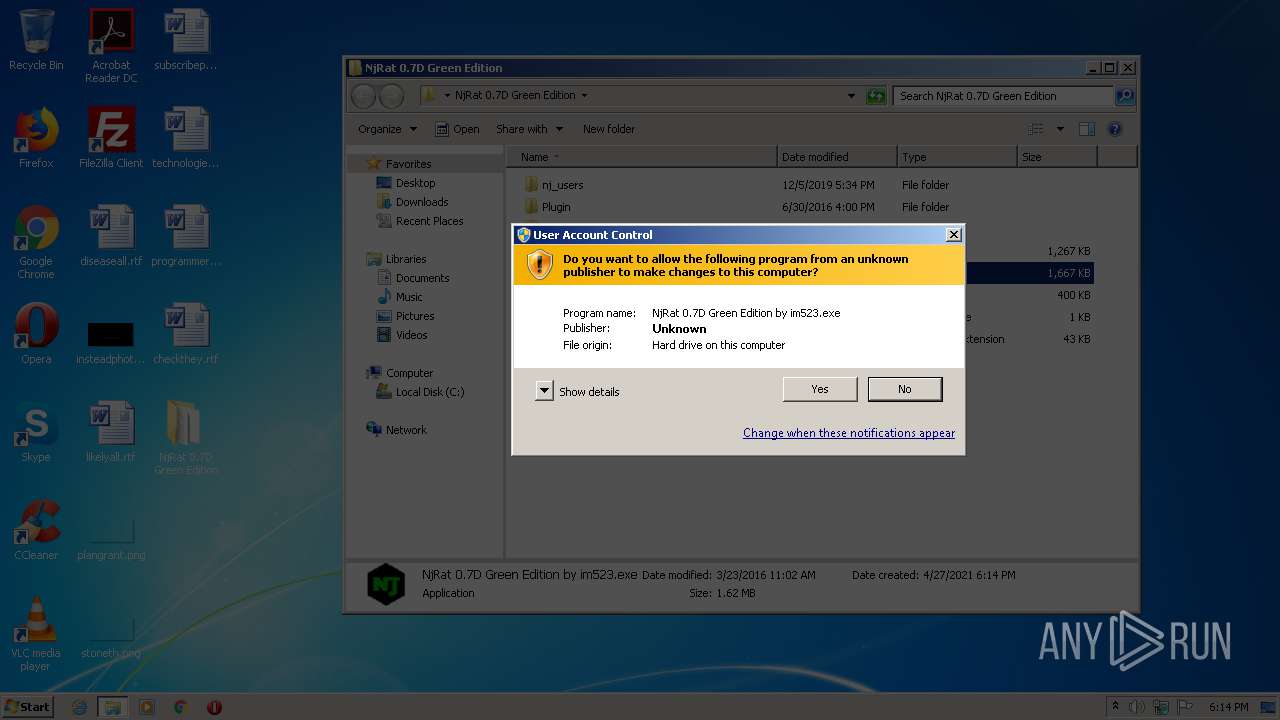The height and width of the screenshot is (720, 1280).
Task: Open Change when these notifications appear link
Action: tap(848, 433)
